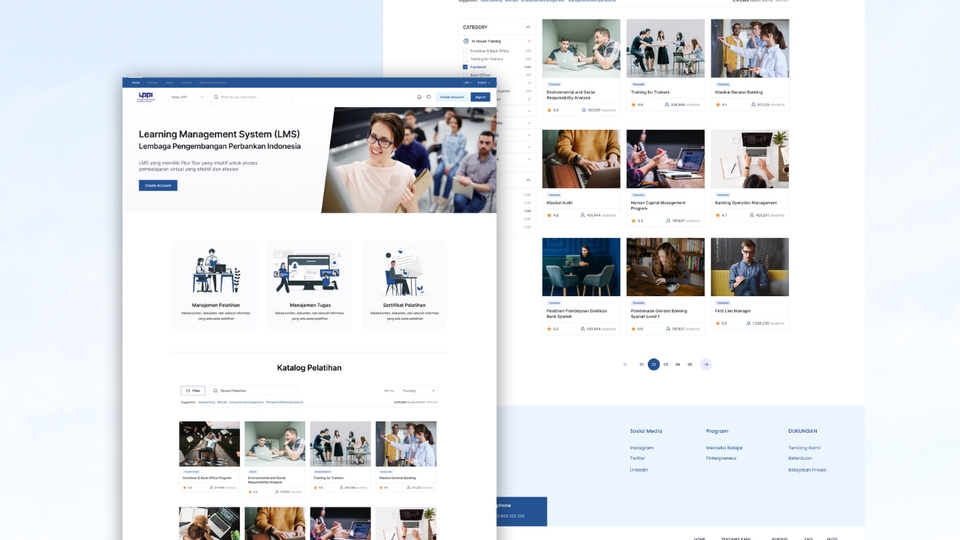The width and height of the screenshot is (960, 540).
Task: Open the Ketentuan footer link
Action: [x=800, y=458]
